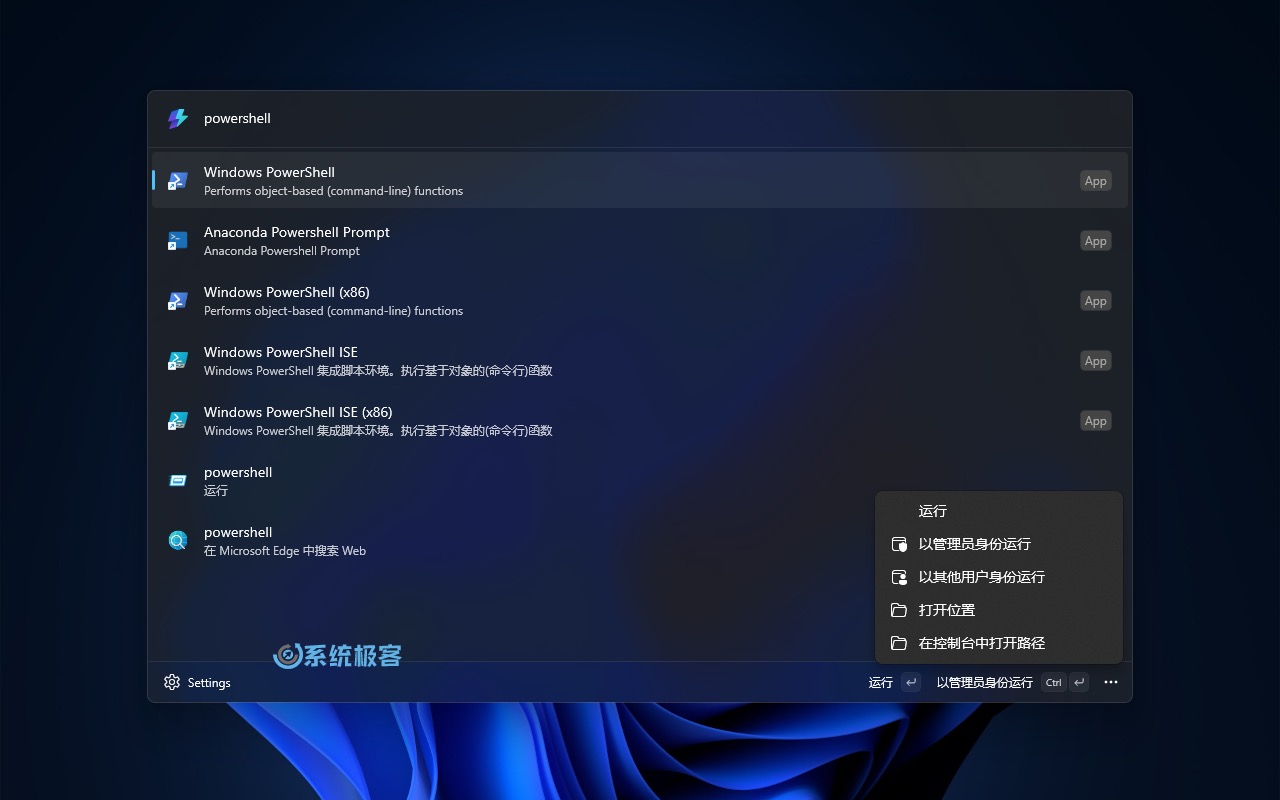
Task: Select the Windows PowerShell ISE (x86) title
Action: tap(298, 412)
